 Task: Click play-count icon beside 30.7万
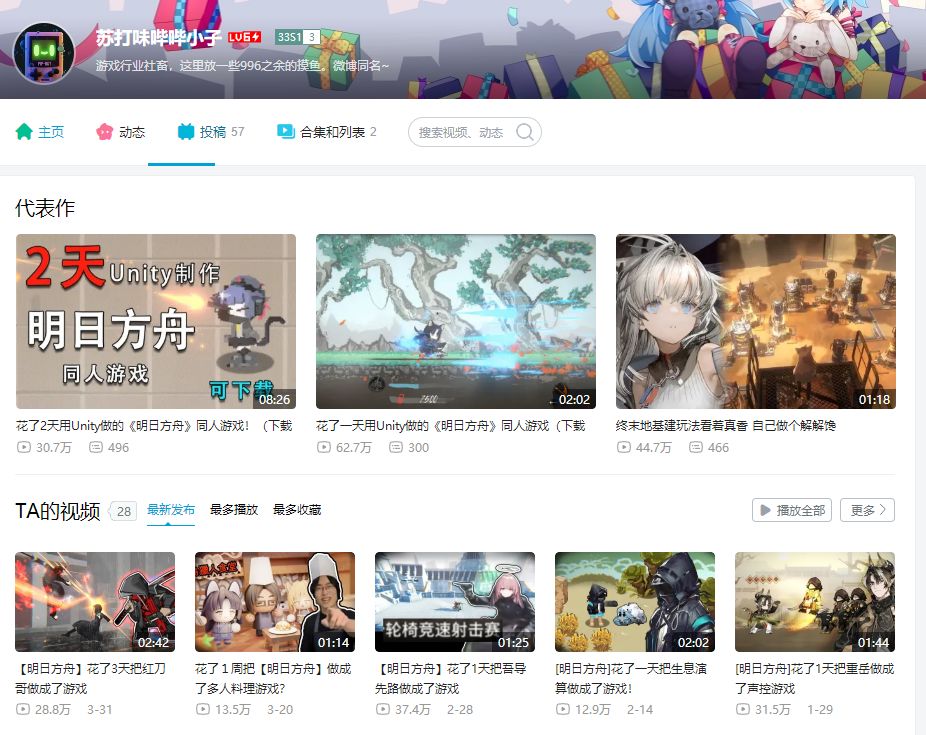[x=24, y=447]
